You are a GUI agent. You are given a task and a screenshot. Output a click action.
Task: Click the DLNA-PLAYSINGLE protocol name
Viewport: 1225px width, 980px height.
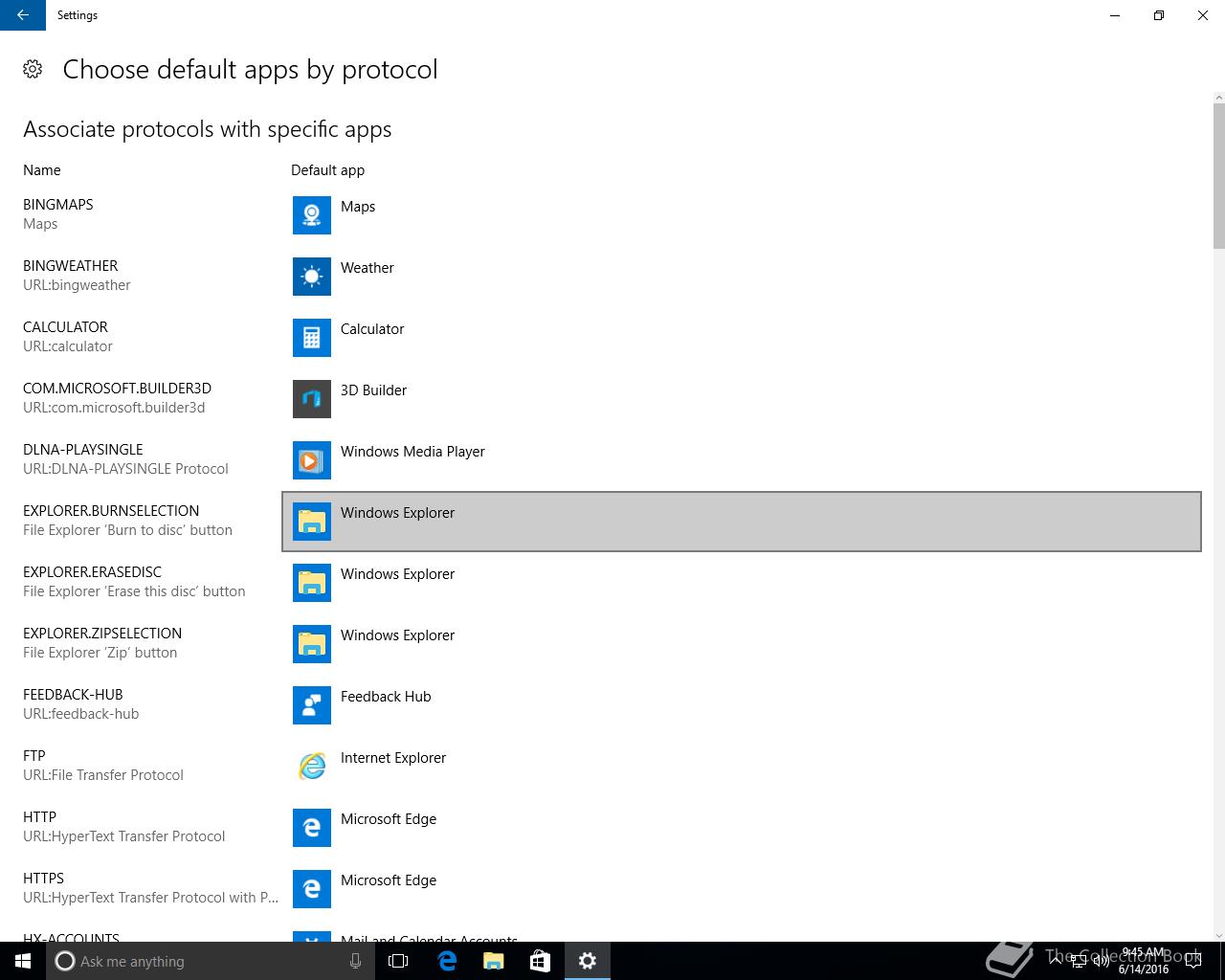tap(82, 450)
